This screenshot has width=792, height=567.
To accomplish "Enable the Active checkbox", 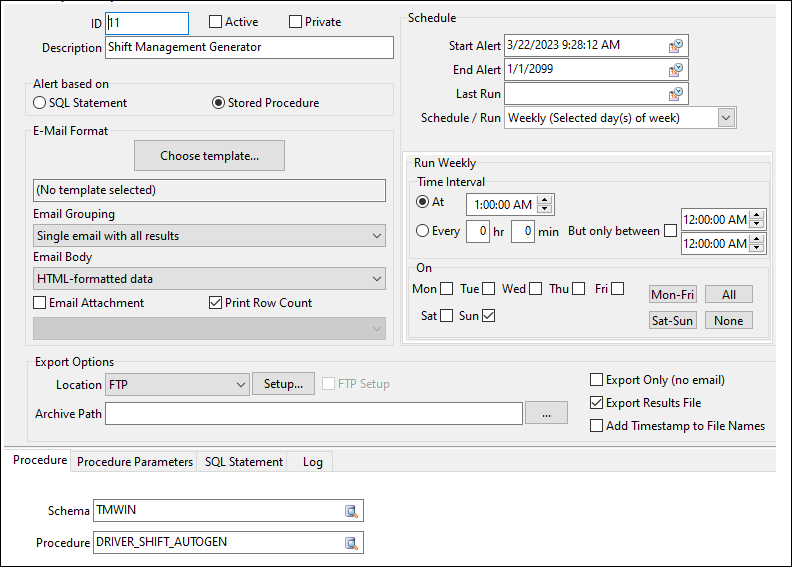I will (216, 22).
